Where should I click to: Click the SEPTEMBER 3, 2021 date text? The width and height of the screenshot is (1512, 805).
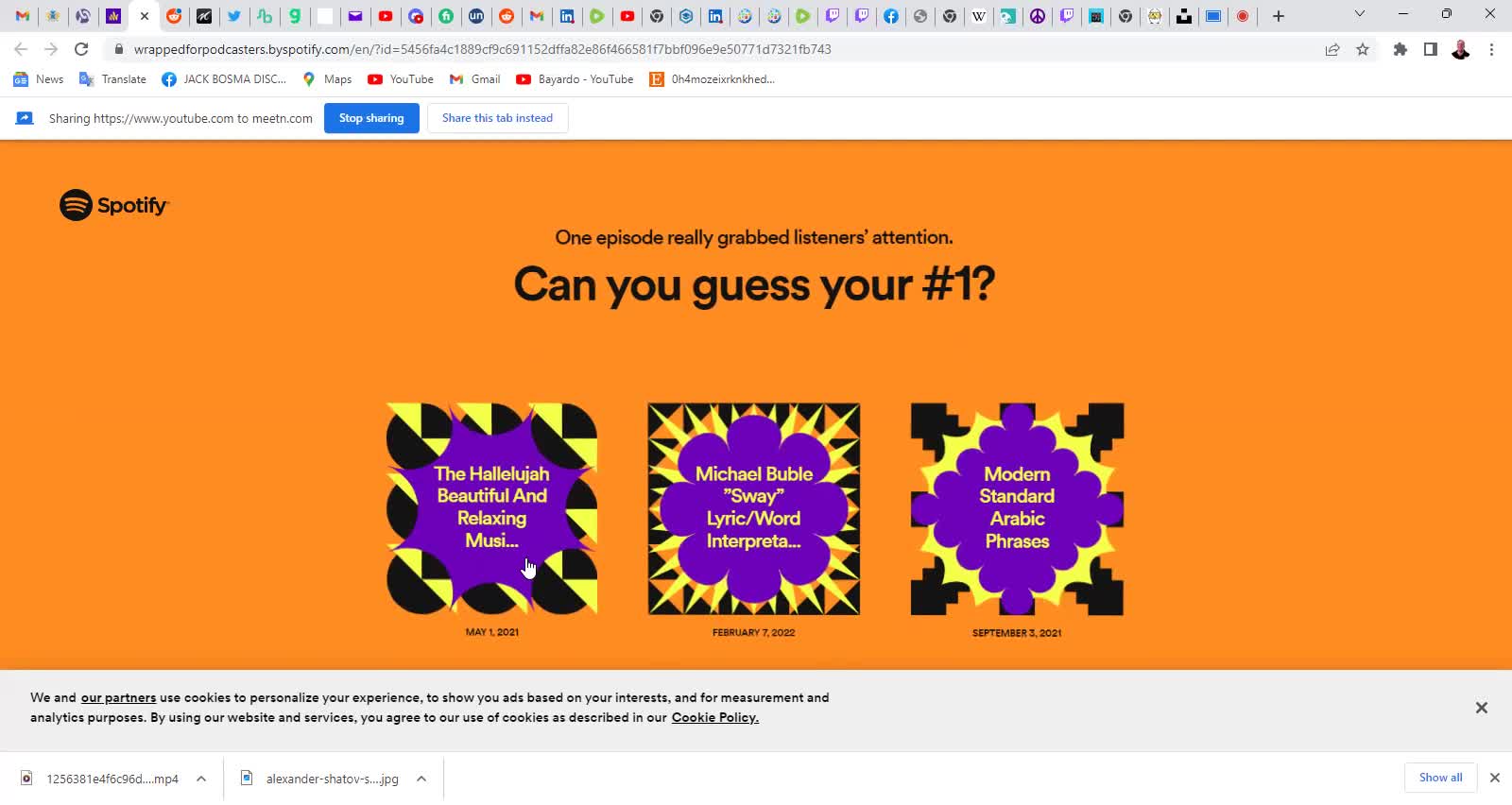pos(1017,633)
